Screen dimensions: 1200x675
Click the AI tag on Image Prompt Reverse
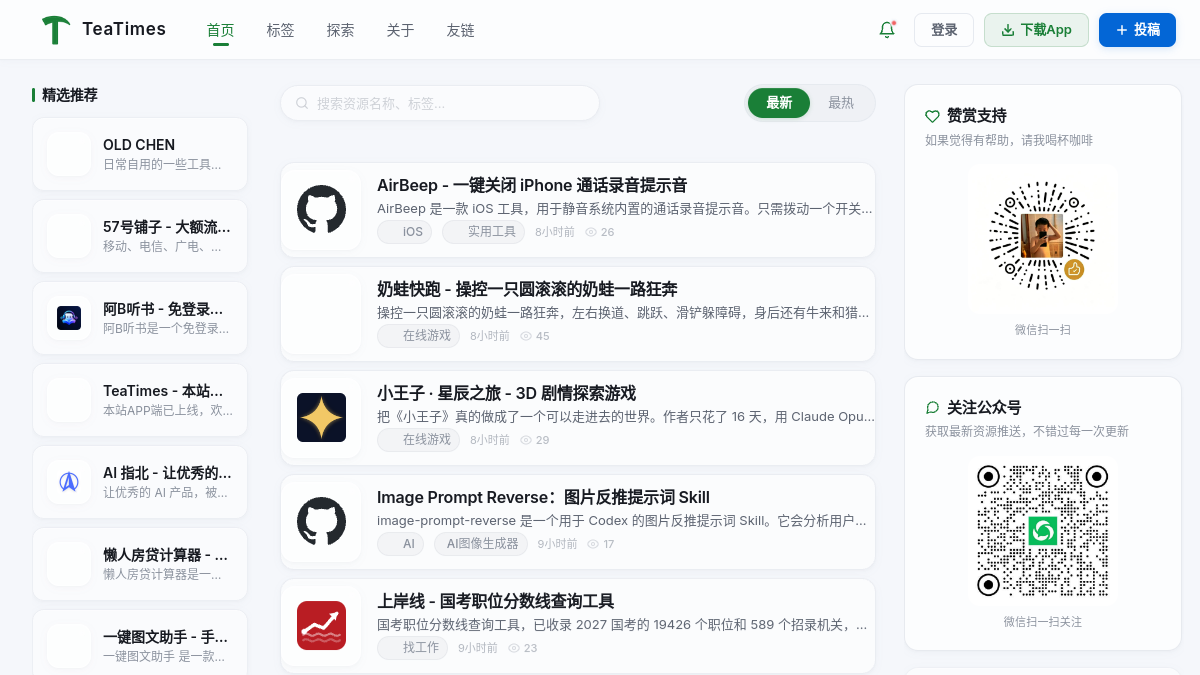click(x=401, y=544)
